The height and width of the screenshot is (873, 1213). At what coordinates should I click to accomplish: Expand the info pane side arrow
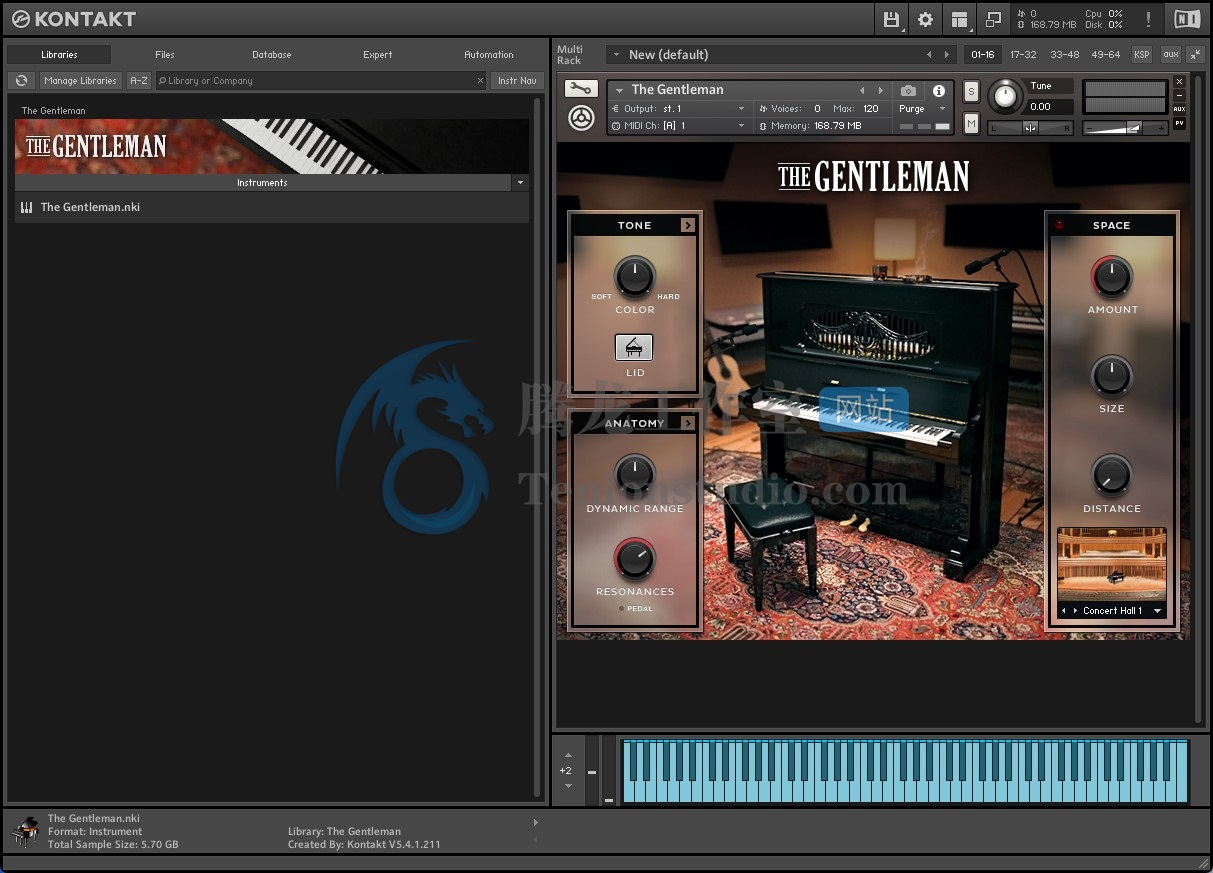point(535,823)
